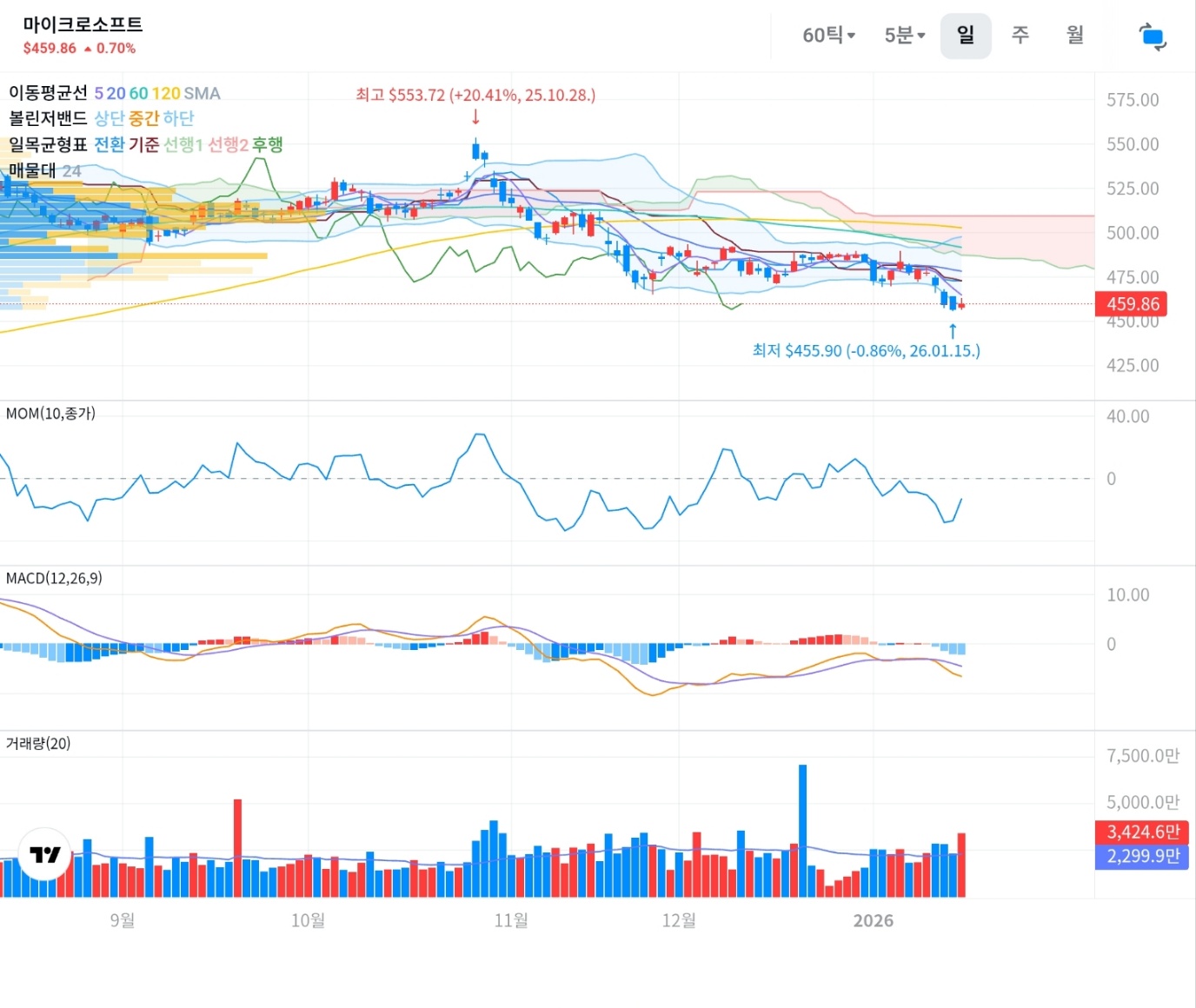Toggle the 볼린저밴드 상단 band legend
1196x1008 pixels.
[x=110, y=119]
